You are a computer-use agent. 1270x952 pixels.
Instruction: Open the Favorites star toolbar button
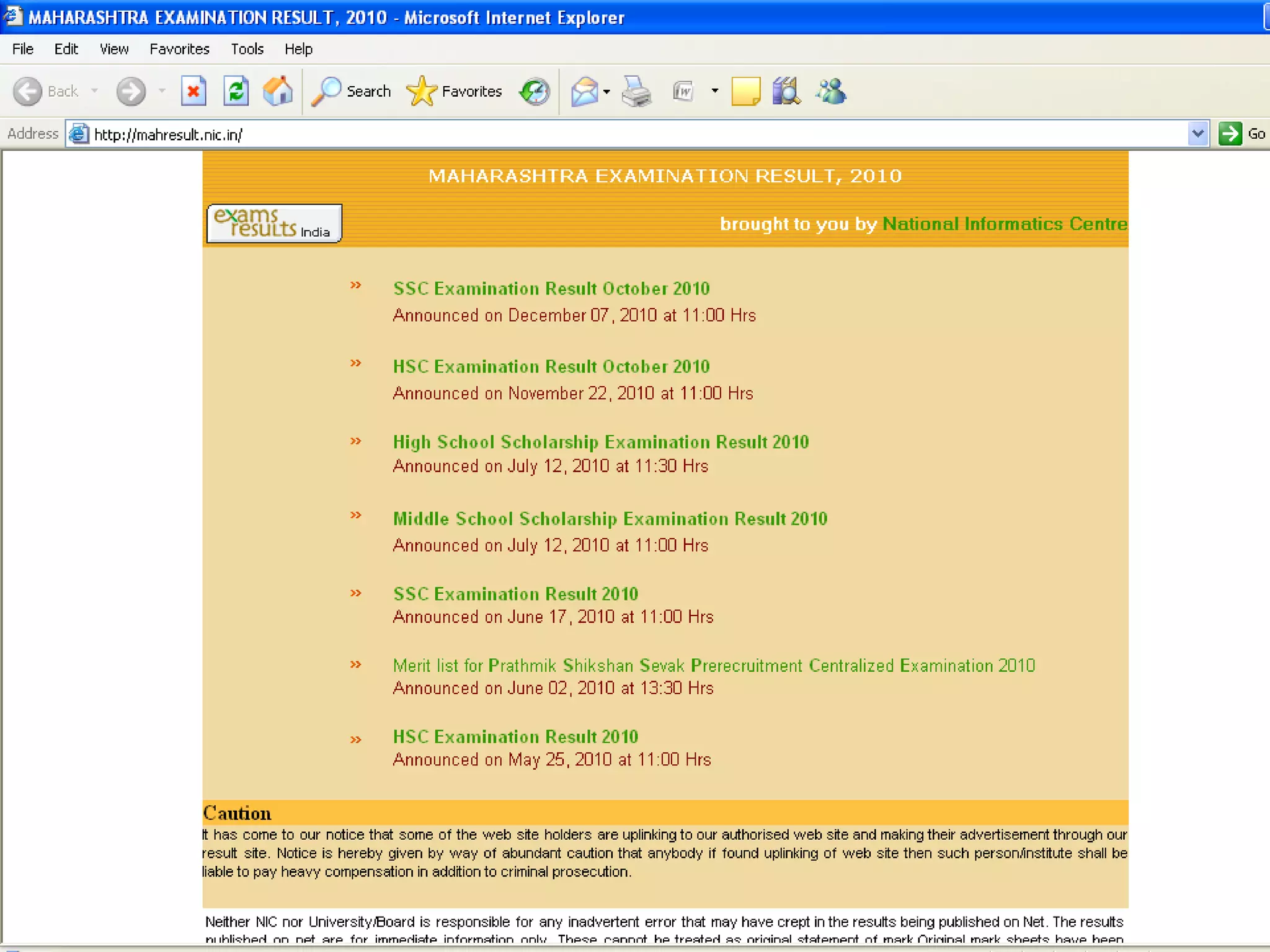tap(455, 92)
